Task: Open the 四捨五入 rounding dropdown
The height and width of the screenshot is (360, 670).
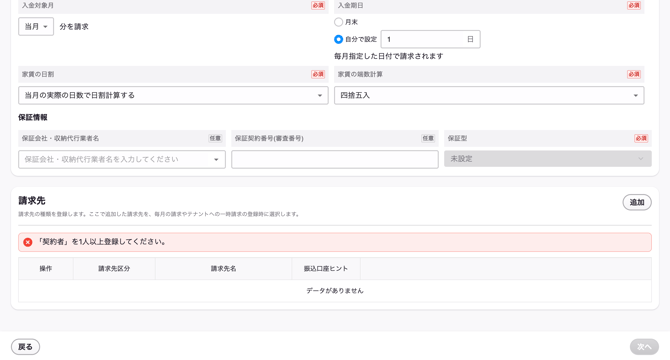Action: coord(489,95)
